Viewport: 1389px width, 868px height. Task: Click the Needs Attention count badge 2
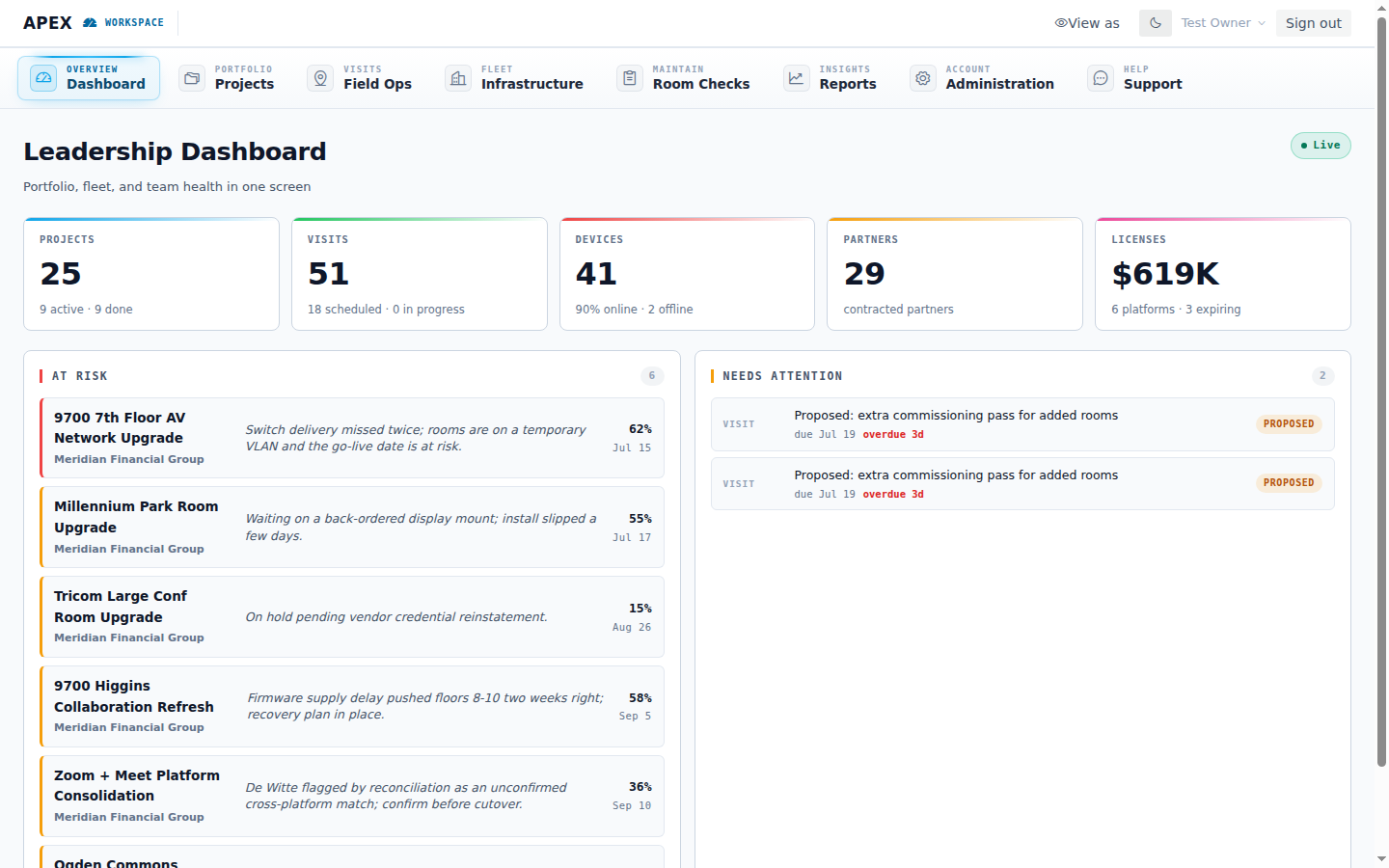(1322, 376)
